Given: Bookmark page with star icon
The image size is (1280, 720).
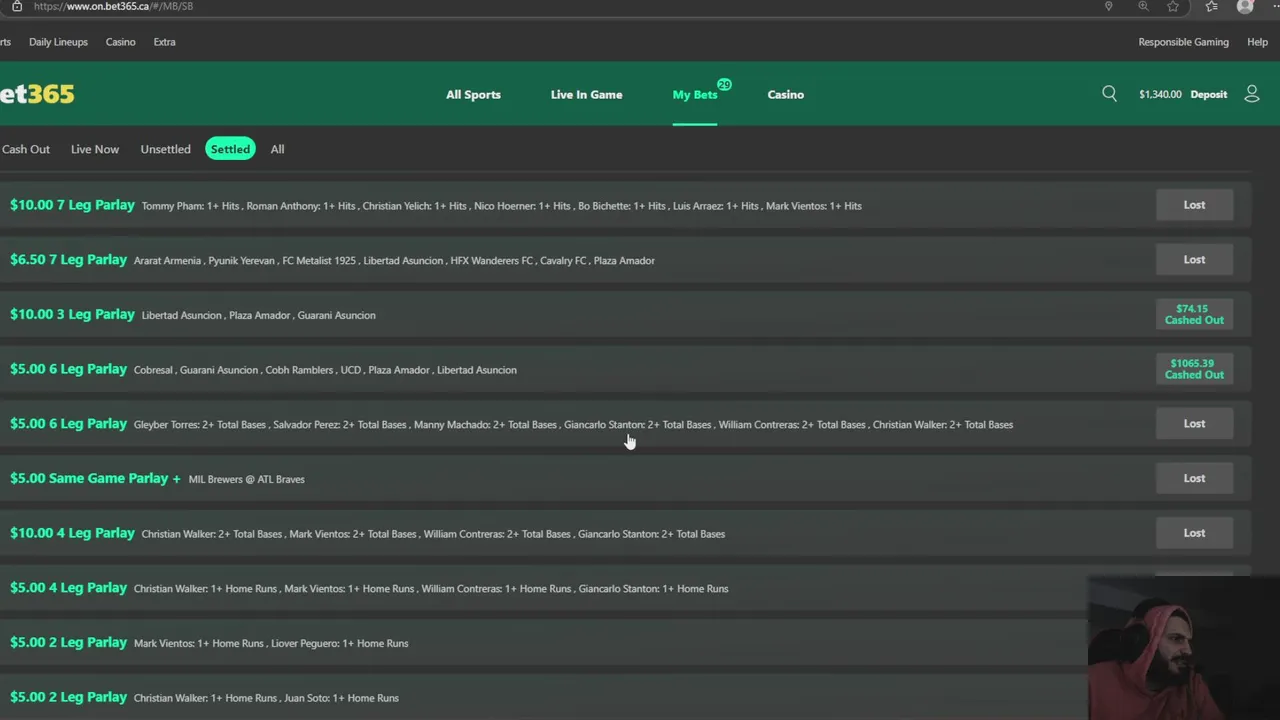Looking at the screenshot, I should (x=1173, y=6).
